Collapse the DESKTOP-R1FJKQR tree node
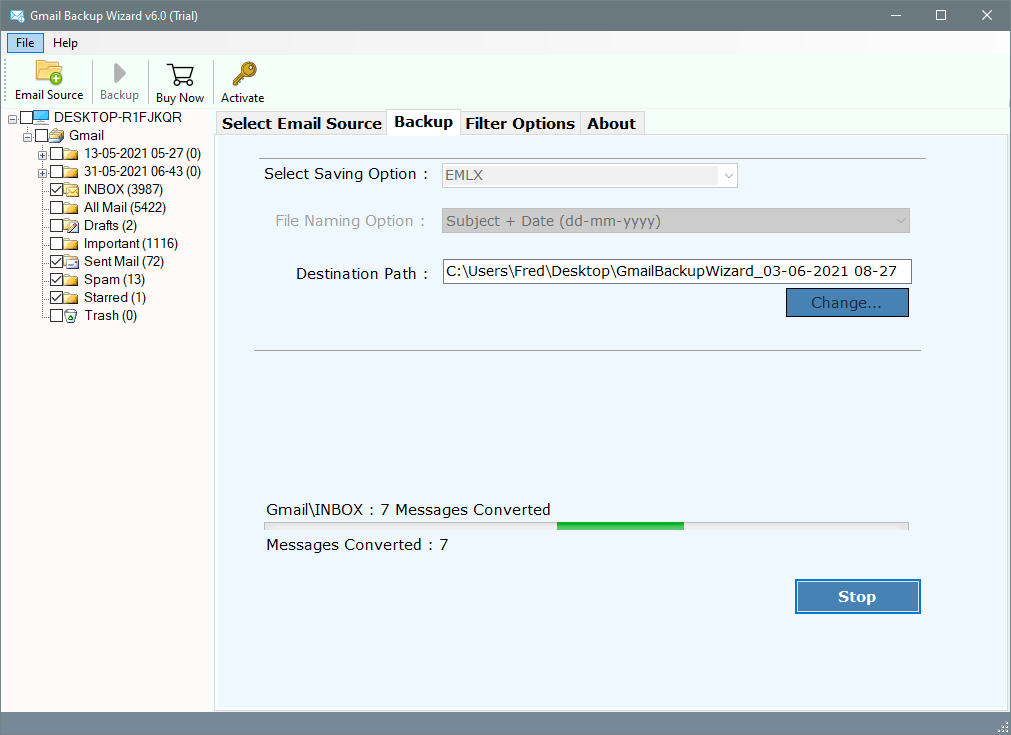1011x735 pixels. (12, 119)
